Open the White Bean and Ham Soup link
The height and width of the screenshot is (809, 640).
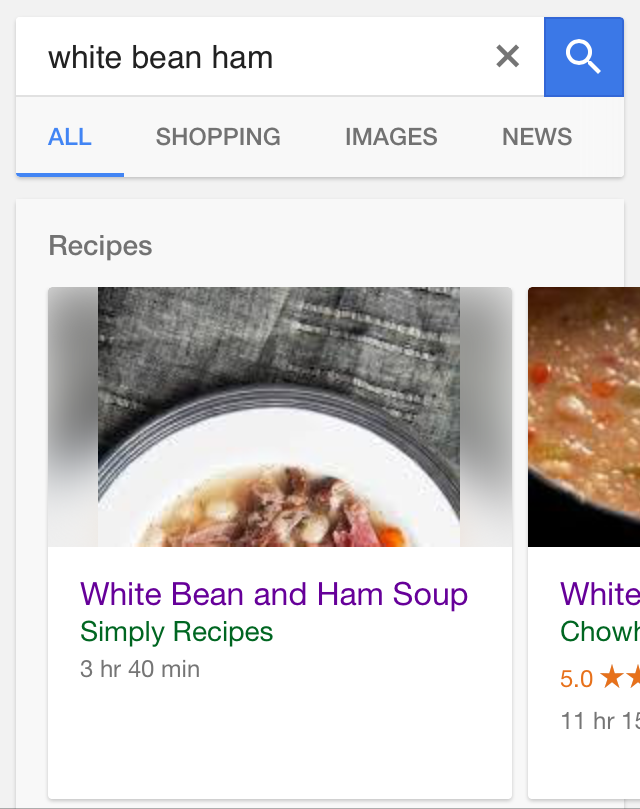[274, 594]
